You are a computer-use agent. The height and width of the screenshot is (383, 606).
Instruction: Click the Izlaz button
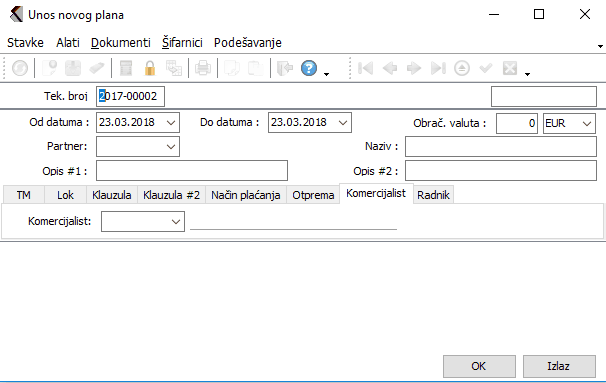[x=559, y=366]
